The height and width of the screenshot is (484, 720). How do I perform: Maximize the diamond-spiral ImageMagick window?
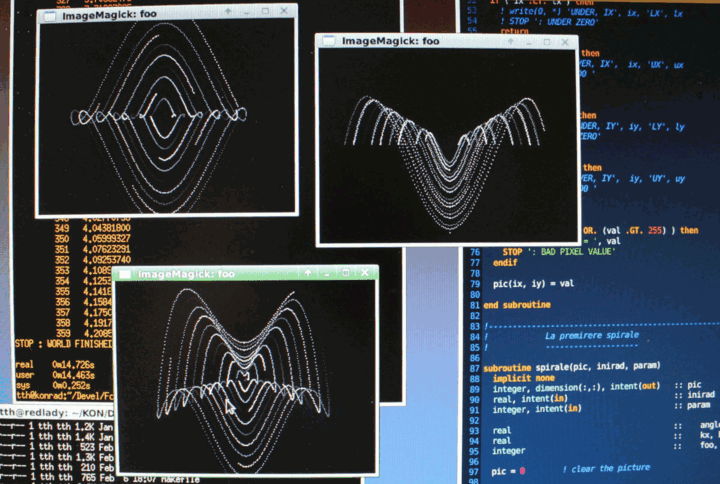tap(265, 11)
